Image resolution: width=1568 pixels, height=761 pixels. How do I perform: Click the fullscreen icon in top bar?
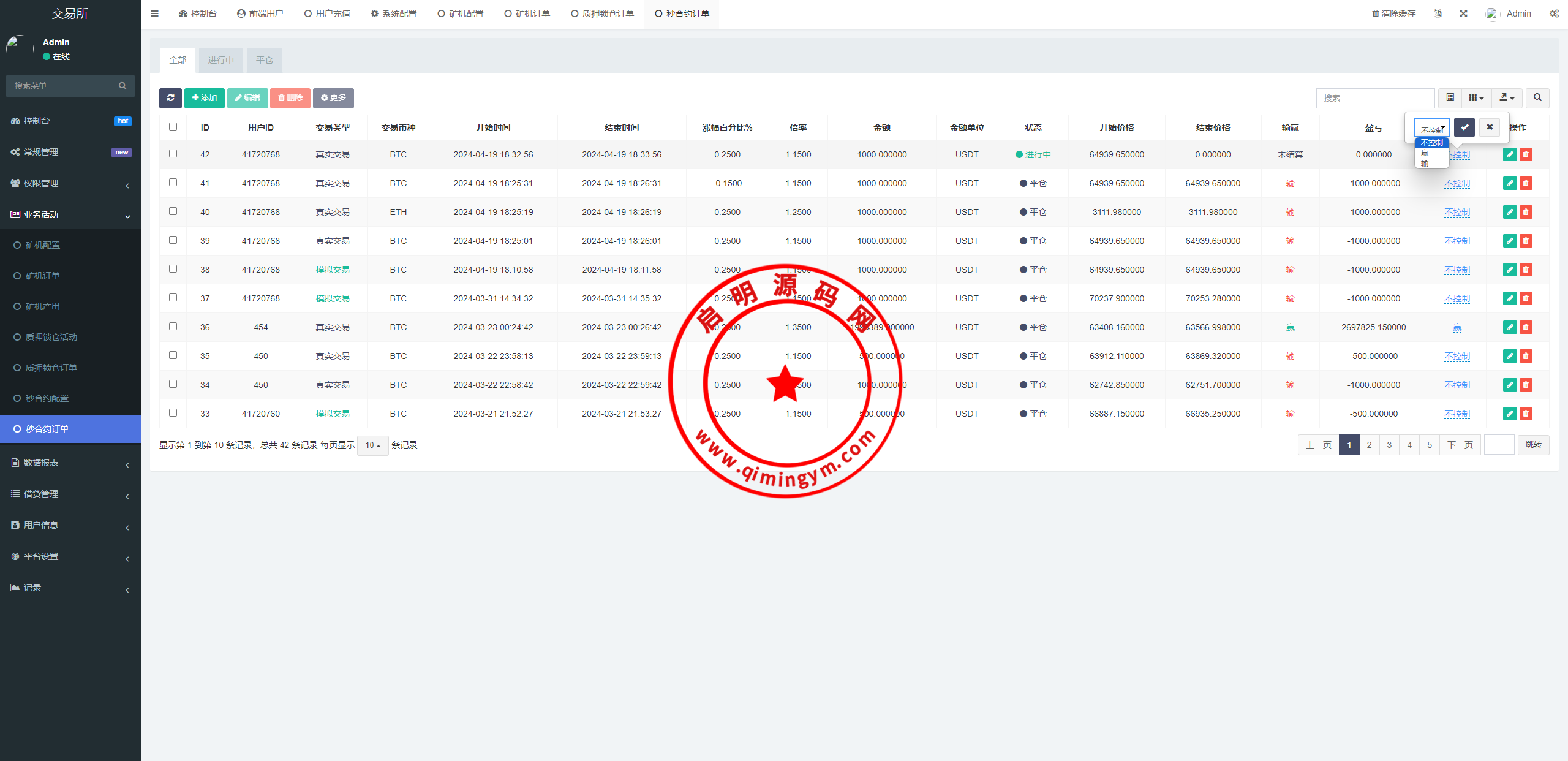[x=1463, y=13]
